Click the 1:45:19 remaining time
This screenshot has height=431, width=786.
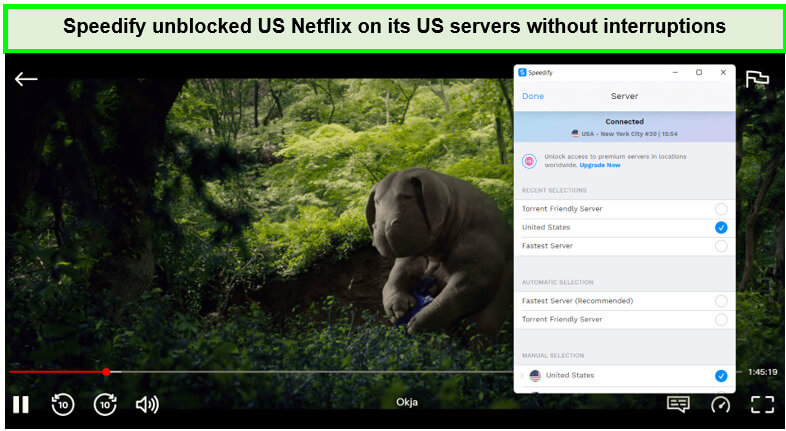762,372
